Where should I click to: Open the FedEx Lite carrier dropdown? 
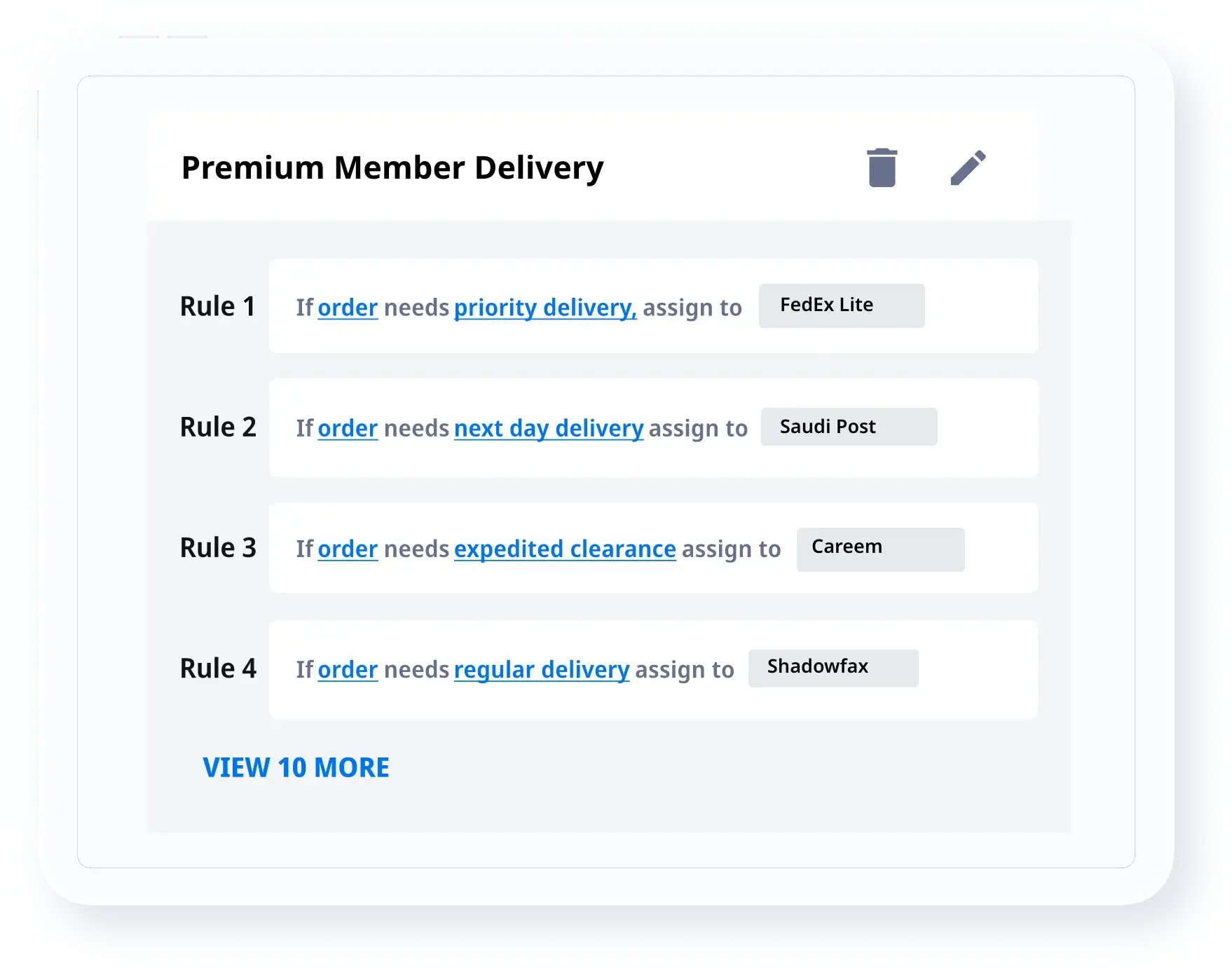click(841, 306)
